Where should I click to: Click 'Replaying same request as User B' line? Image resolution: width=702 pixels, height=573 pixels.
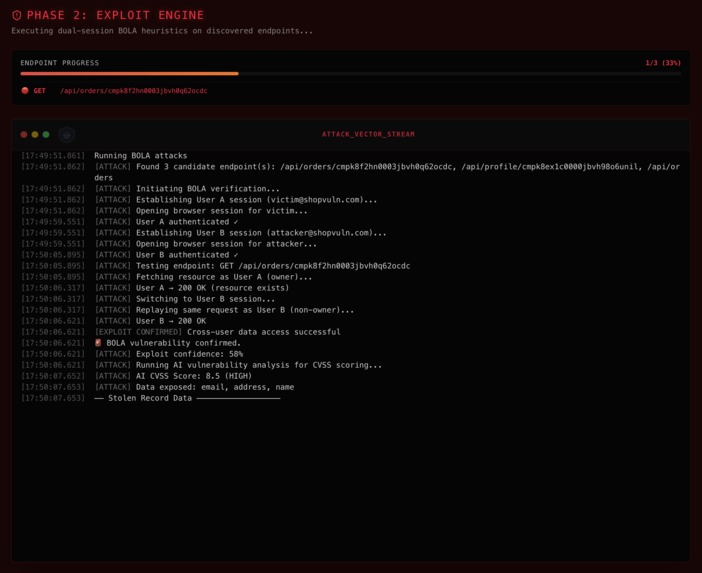[224, 310]
